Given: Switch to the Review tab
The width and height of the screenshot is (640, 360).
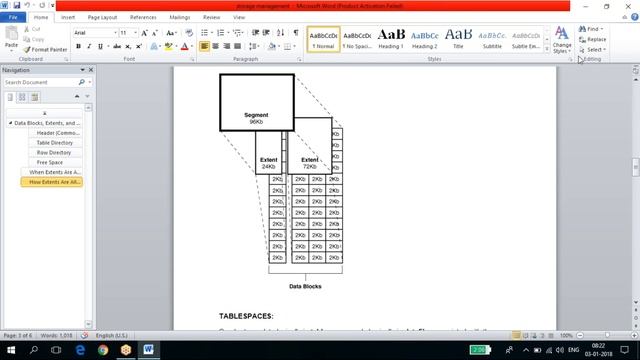Looking at the screenshot, I should point(211,17).
